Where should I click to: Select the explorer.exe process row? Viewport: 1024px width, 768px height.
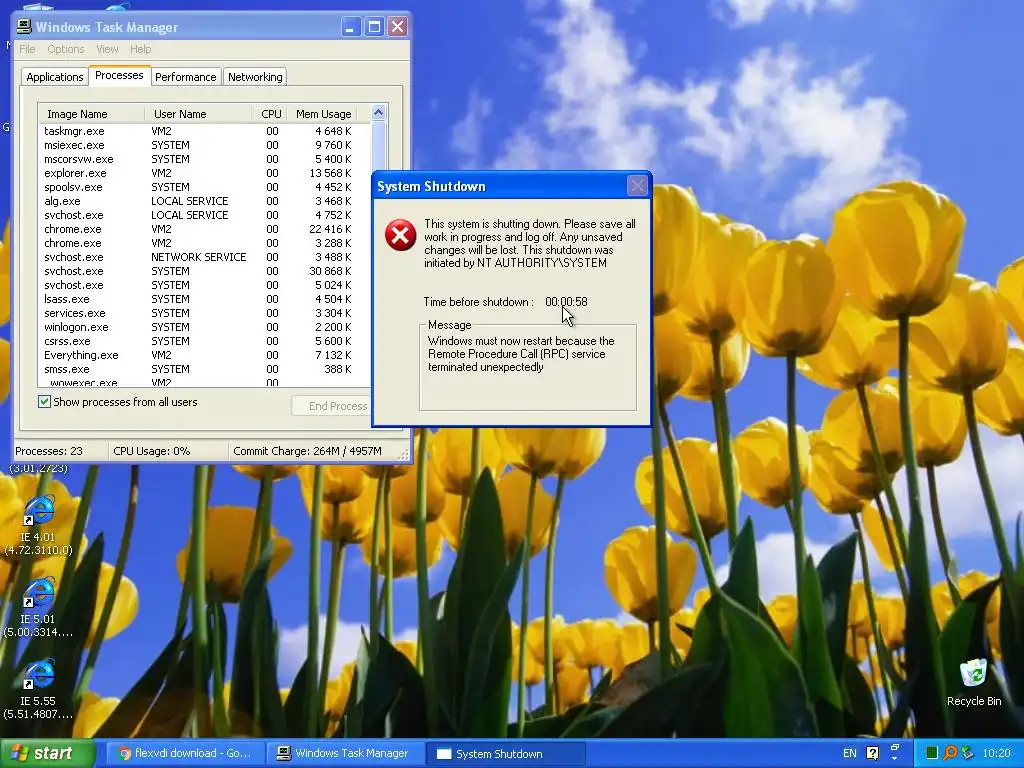[204, 173]
